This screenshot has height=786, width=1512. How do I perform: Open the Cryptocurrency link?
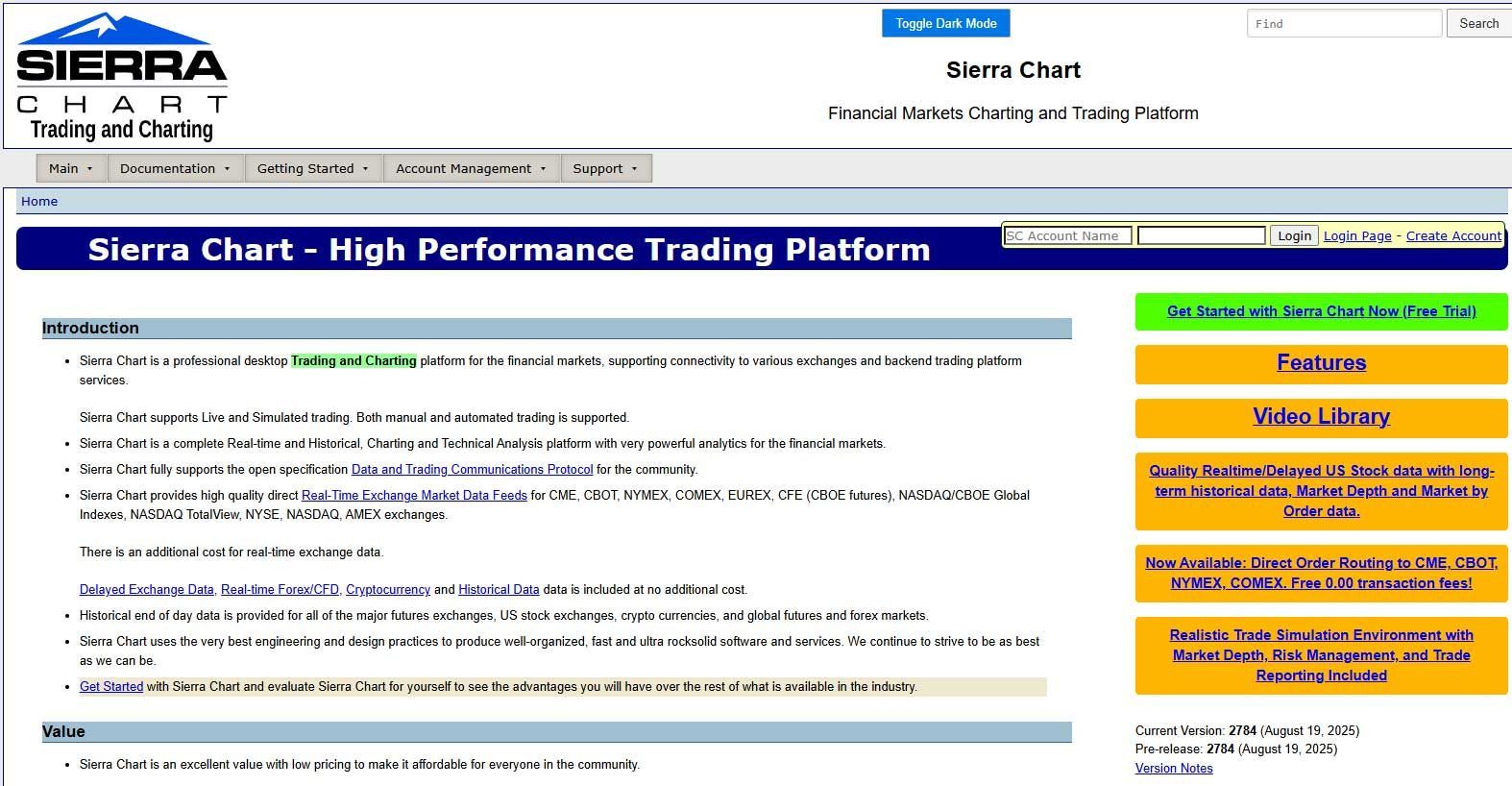click(x=388, y=589)
